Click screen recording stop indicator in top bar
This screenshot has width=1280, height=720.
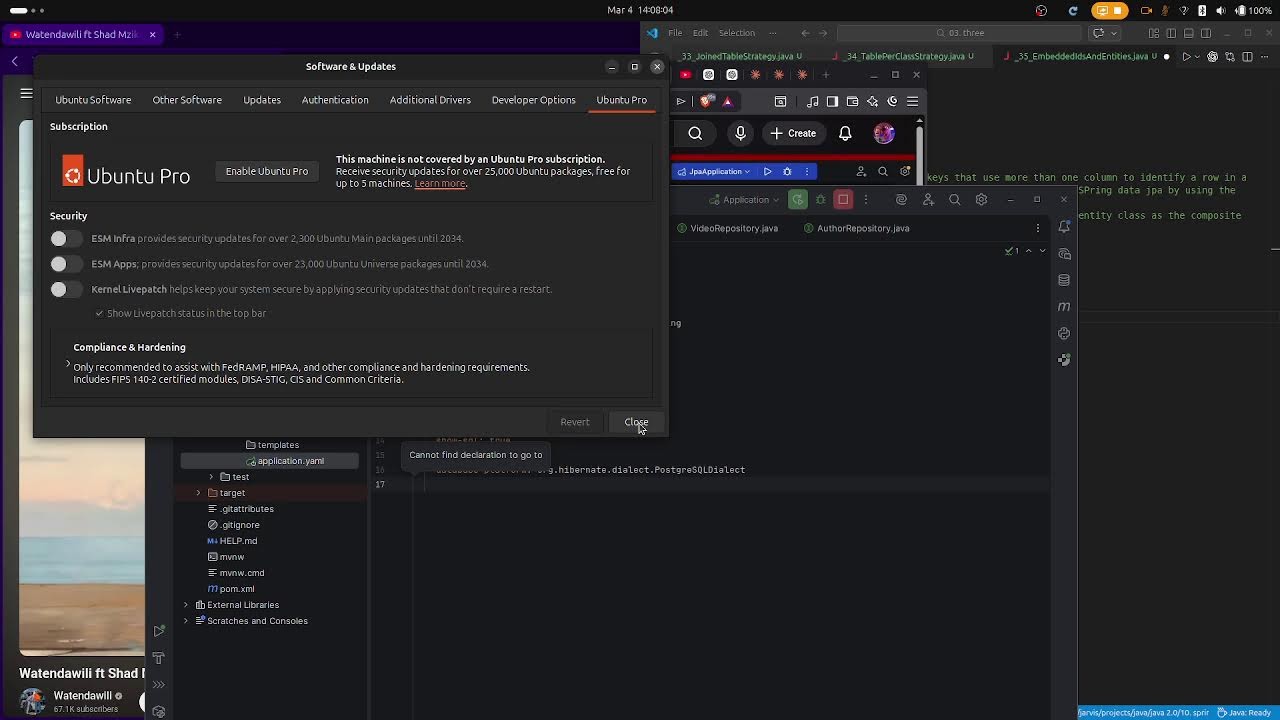(x=1109, y=10)
